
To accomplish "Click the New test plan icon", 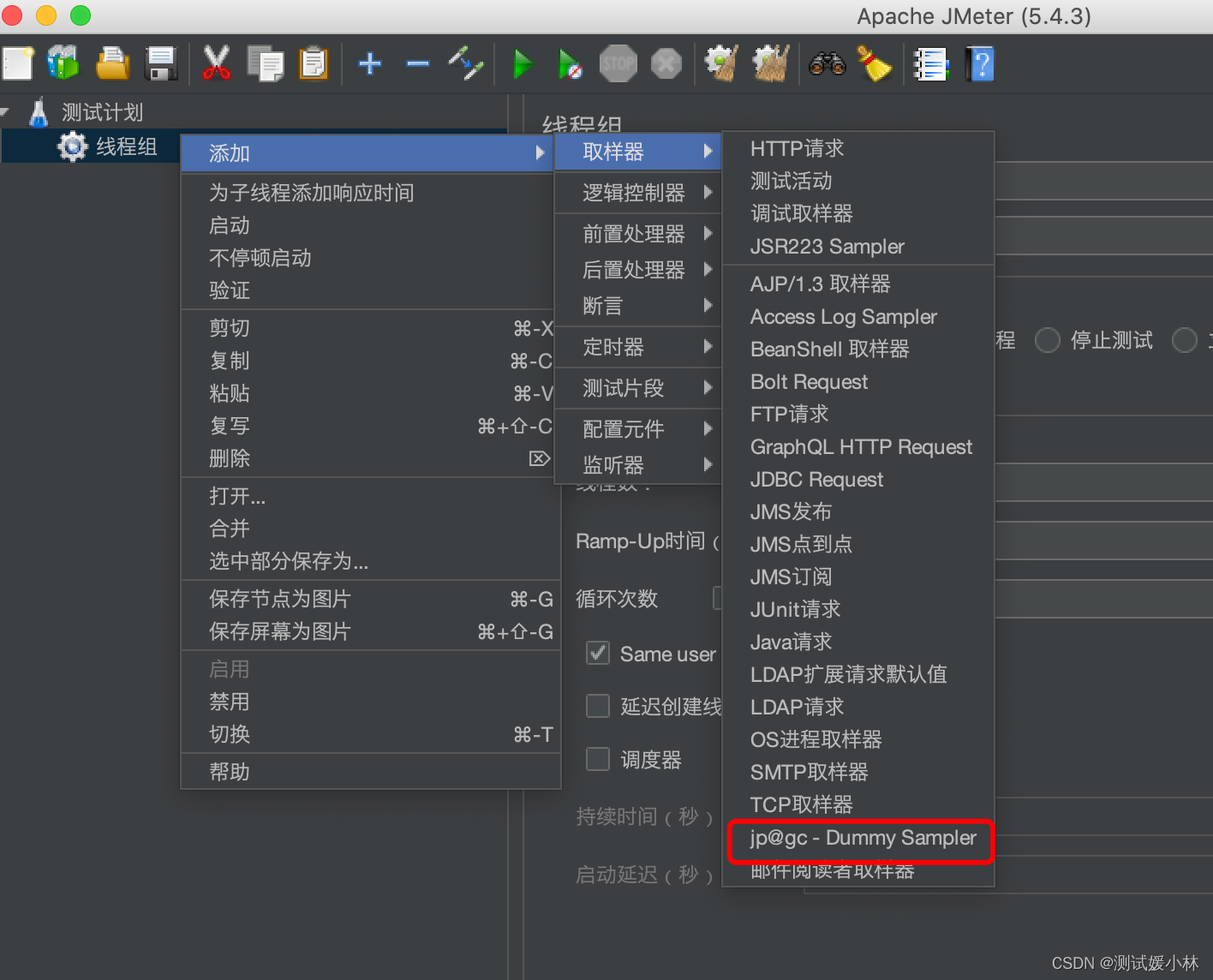I will [17, 64].
